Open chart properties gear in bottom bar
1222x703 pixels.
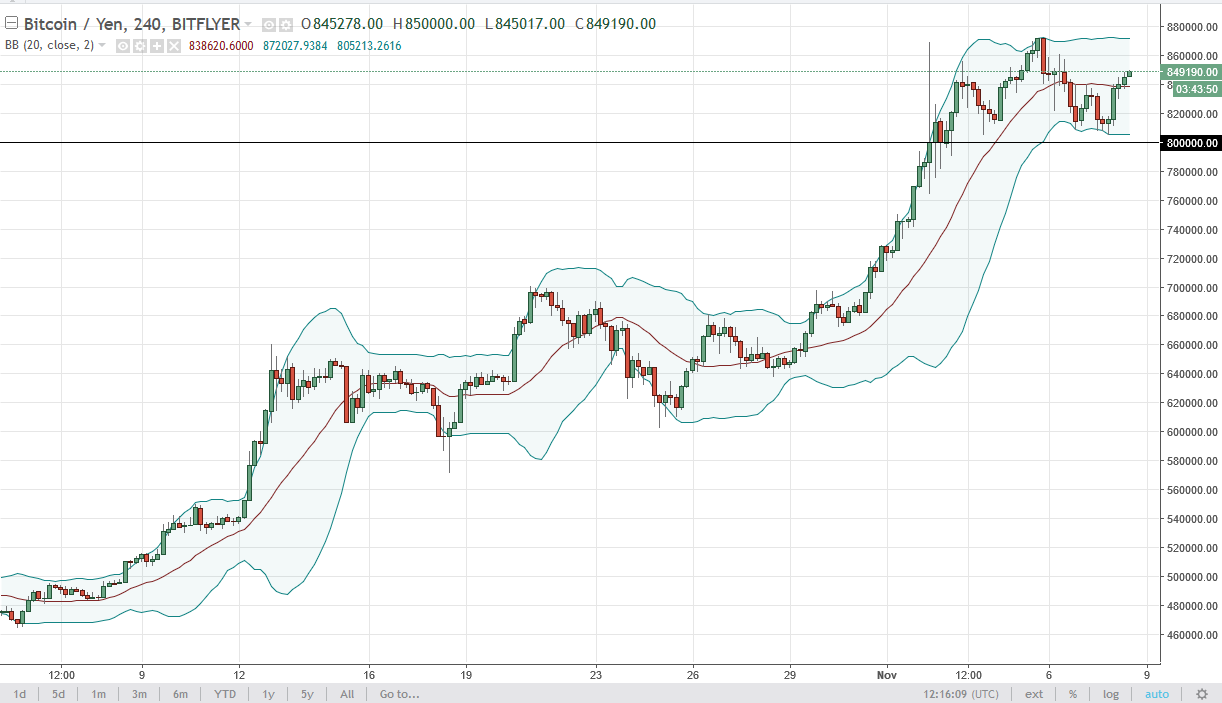coord(1201,694)
